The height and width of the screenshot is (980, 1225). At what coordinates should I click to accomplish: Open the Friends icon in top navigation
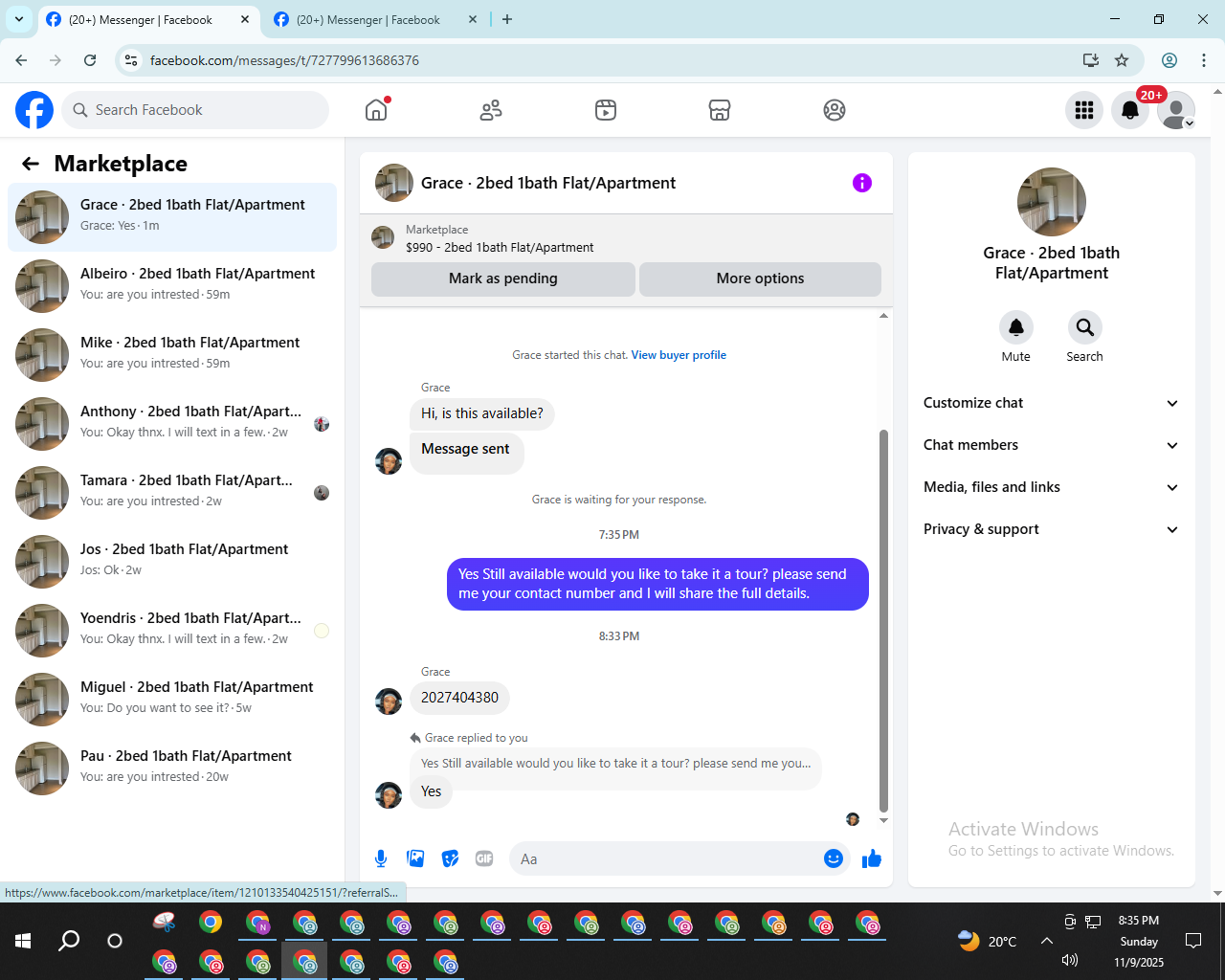click(x=491, y=110)
